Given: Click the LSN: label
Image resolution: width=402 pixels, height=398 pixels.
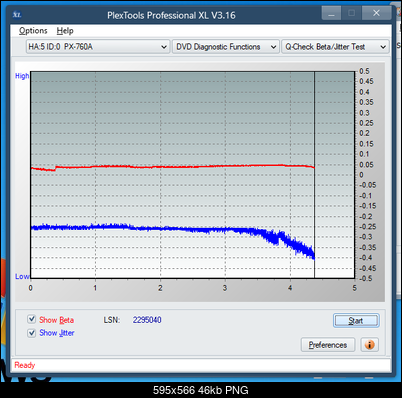Looking at the screenshot, I should click(x=112, y=320).
